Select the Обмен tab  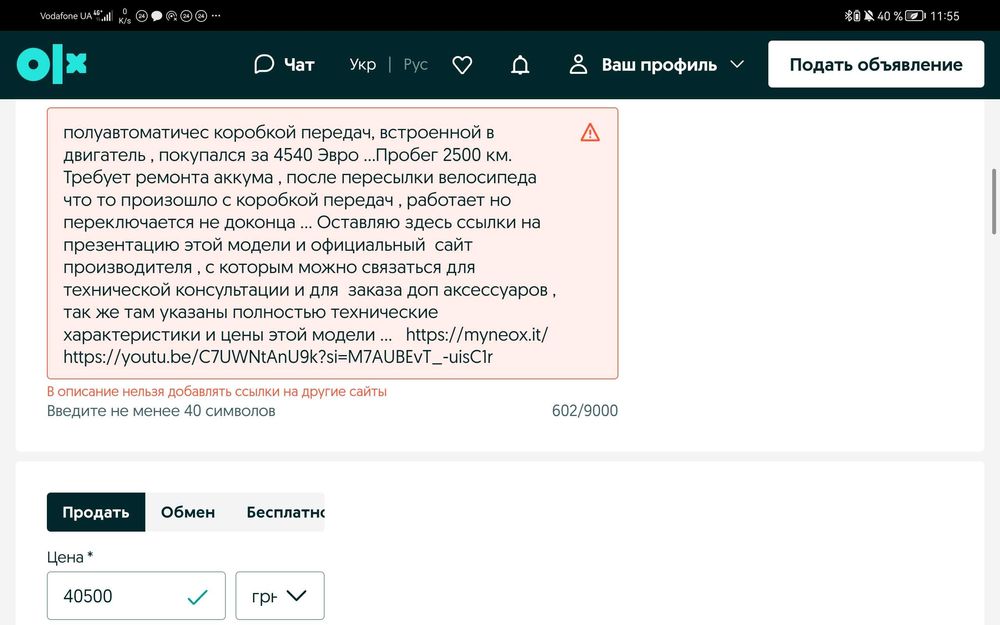188,512
